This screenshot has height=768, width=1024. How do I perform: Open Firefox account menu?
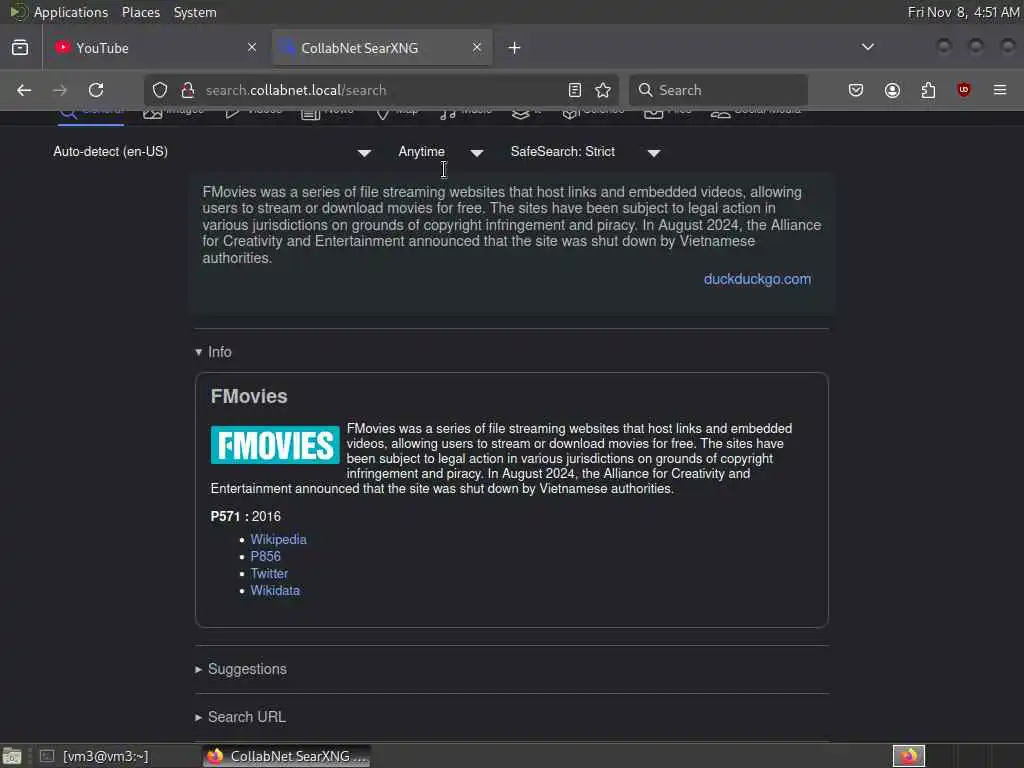click(x=892, y=90)
